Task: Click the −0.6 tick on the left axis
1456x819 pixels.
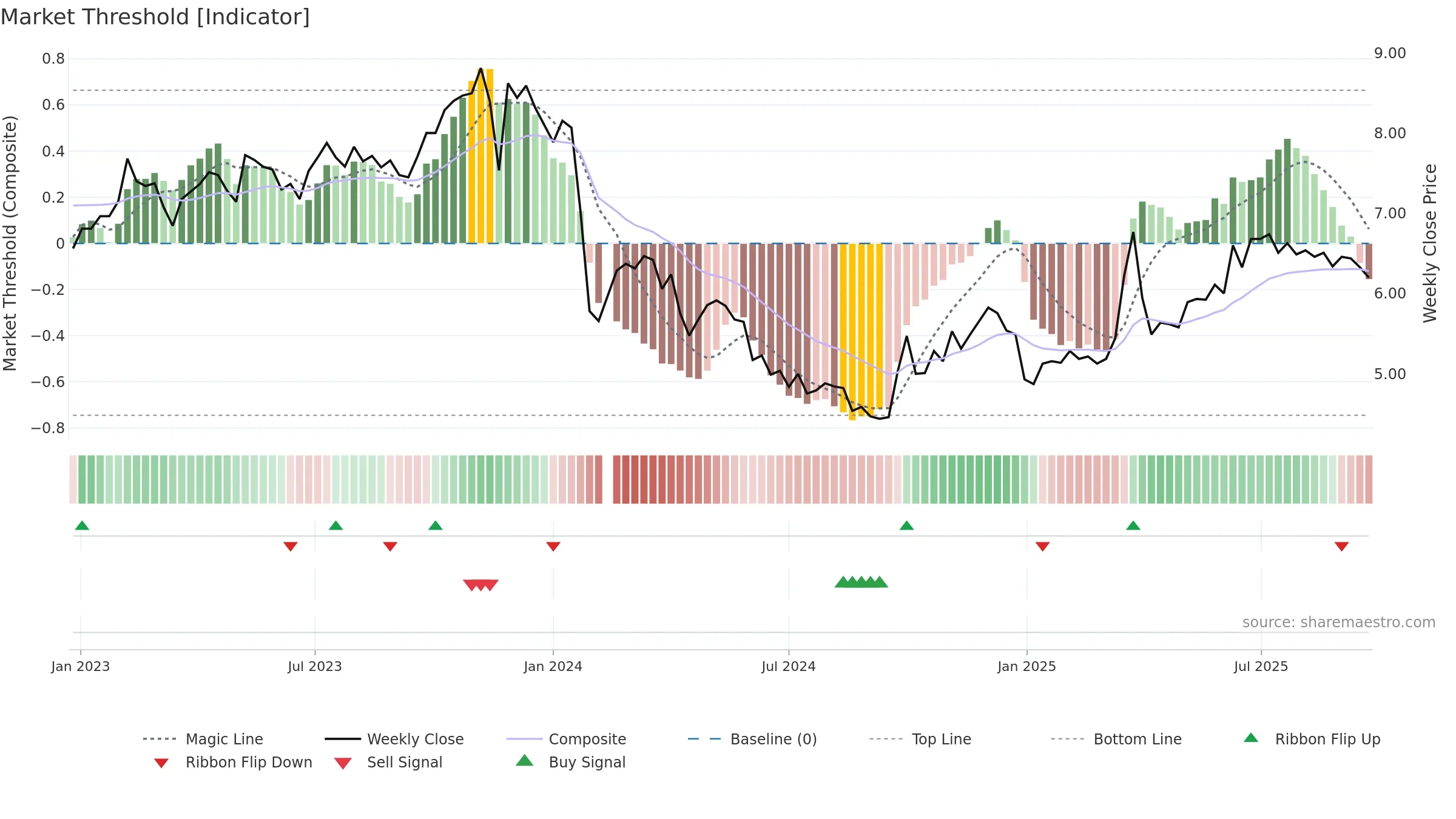Action: point(48,382)
